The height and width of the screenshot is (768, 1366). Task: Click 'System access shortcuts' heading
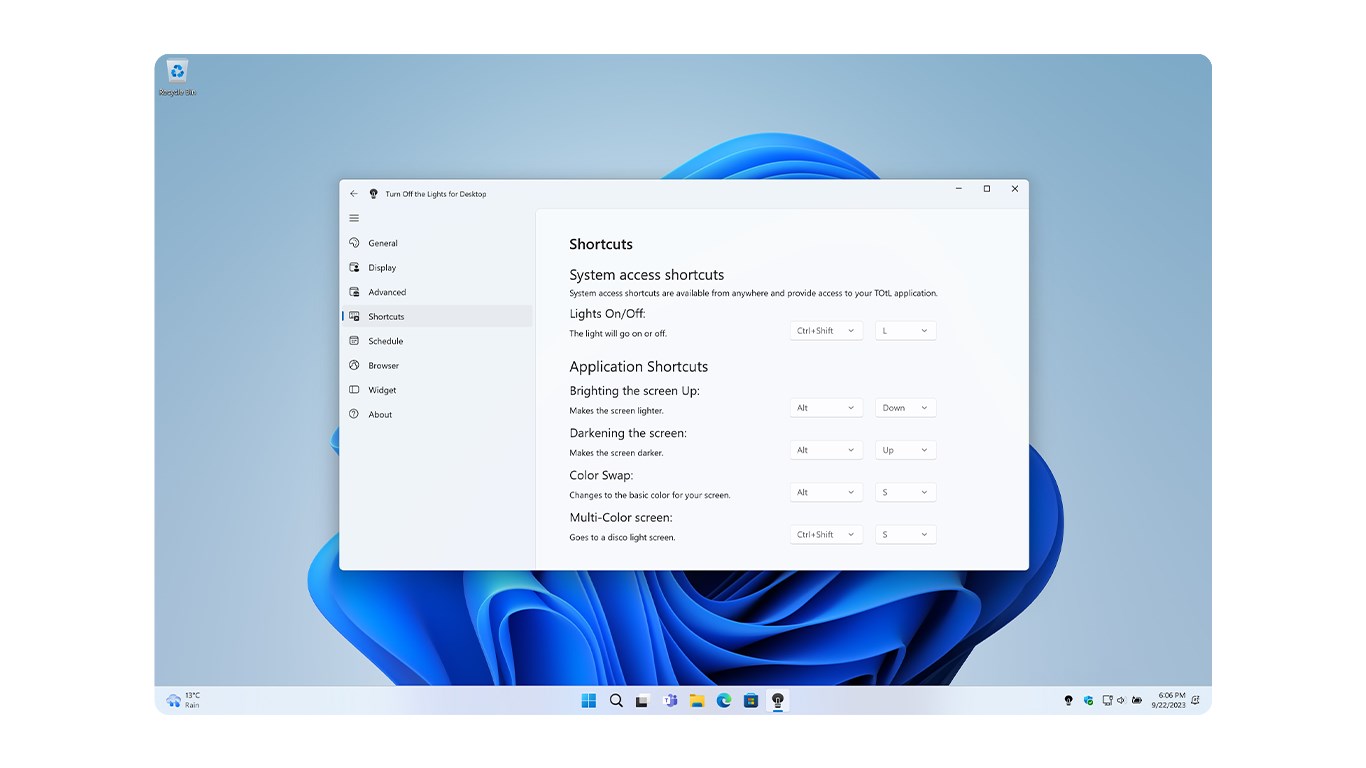pyautogui.click(x=647, y=275)
